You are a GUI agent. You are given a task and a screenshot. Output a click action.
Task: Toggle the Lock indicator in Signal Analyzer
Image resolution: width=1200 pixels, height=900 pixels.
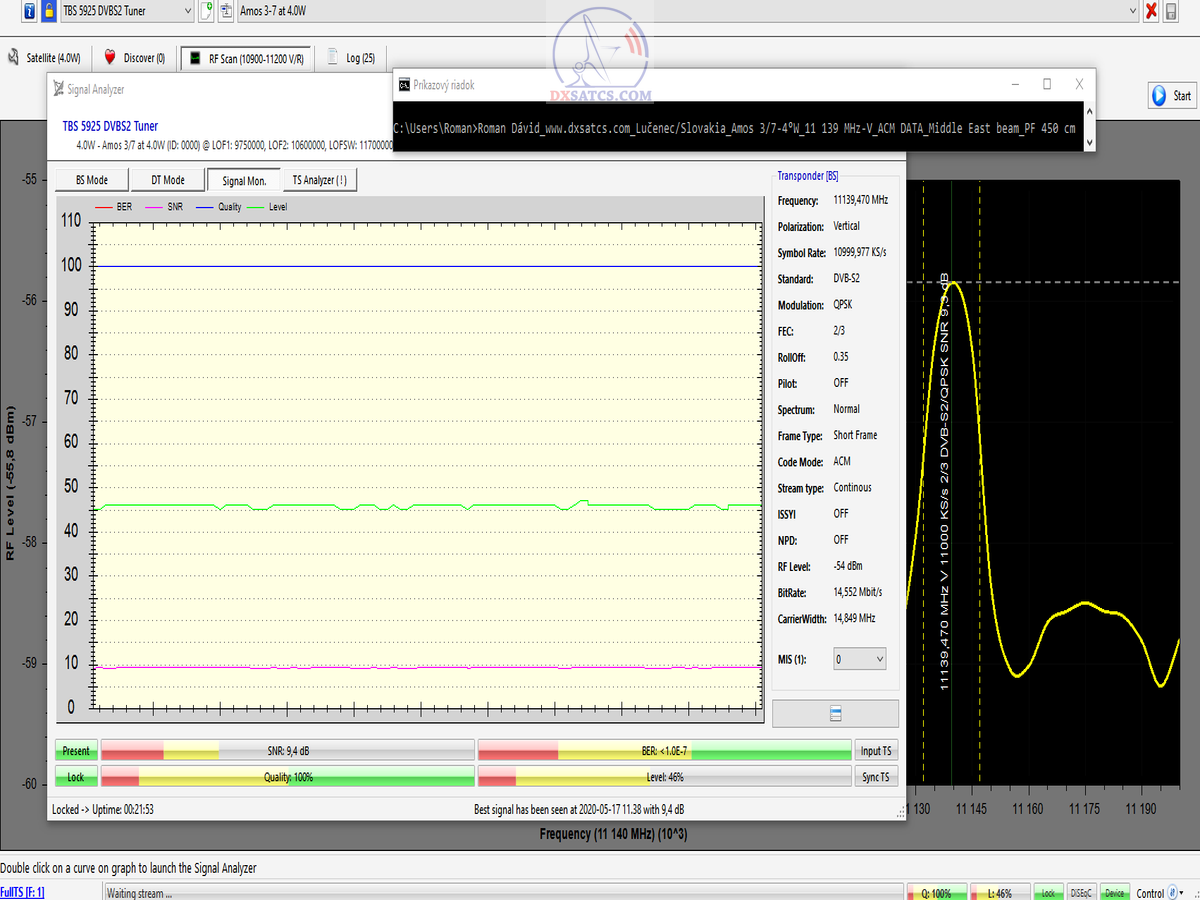pos(76,777)
